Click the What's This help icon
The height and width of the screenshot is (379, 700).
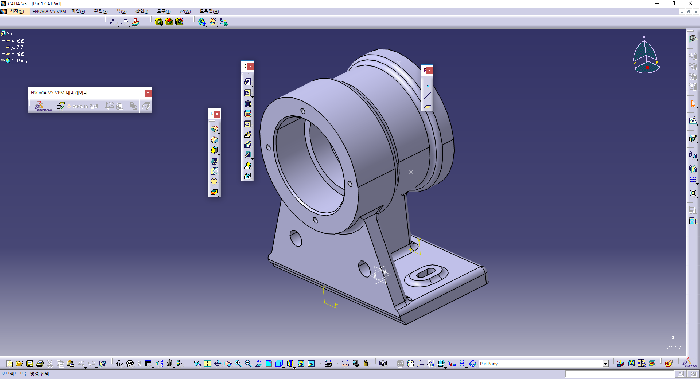tap(103, 364)
